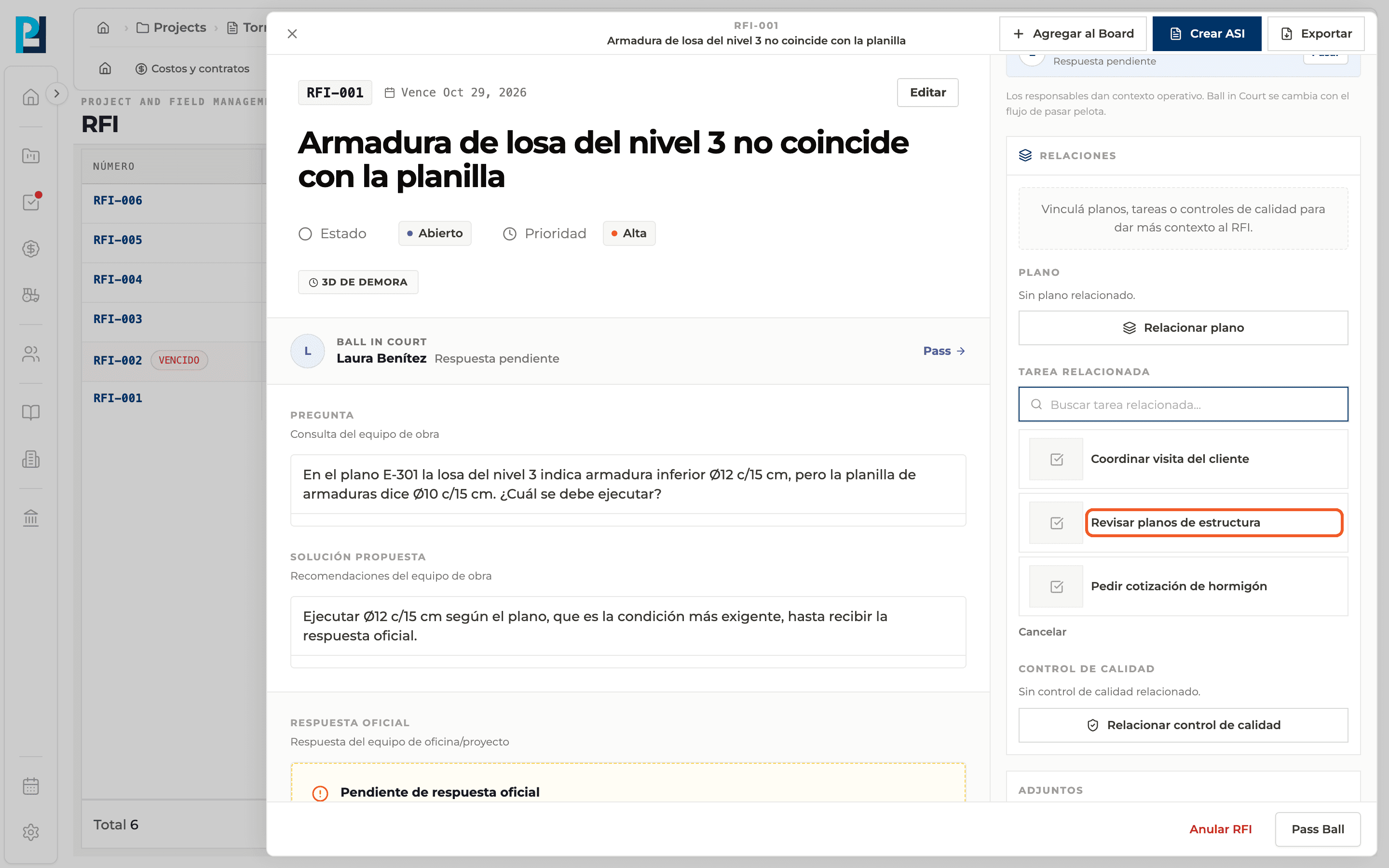
Task: Click Relacionar control de calidad button
Action: click(x=1183, y=725)
